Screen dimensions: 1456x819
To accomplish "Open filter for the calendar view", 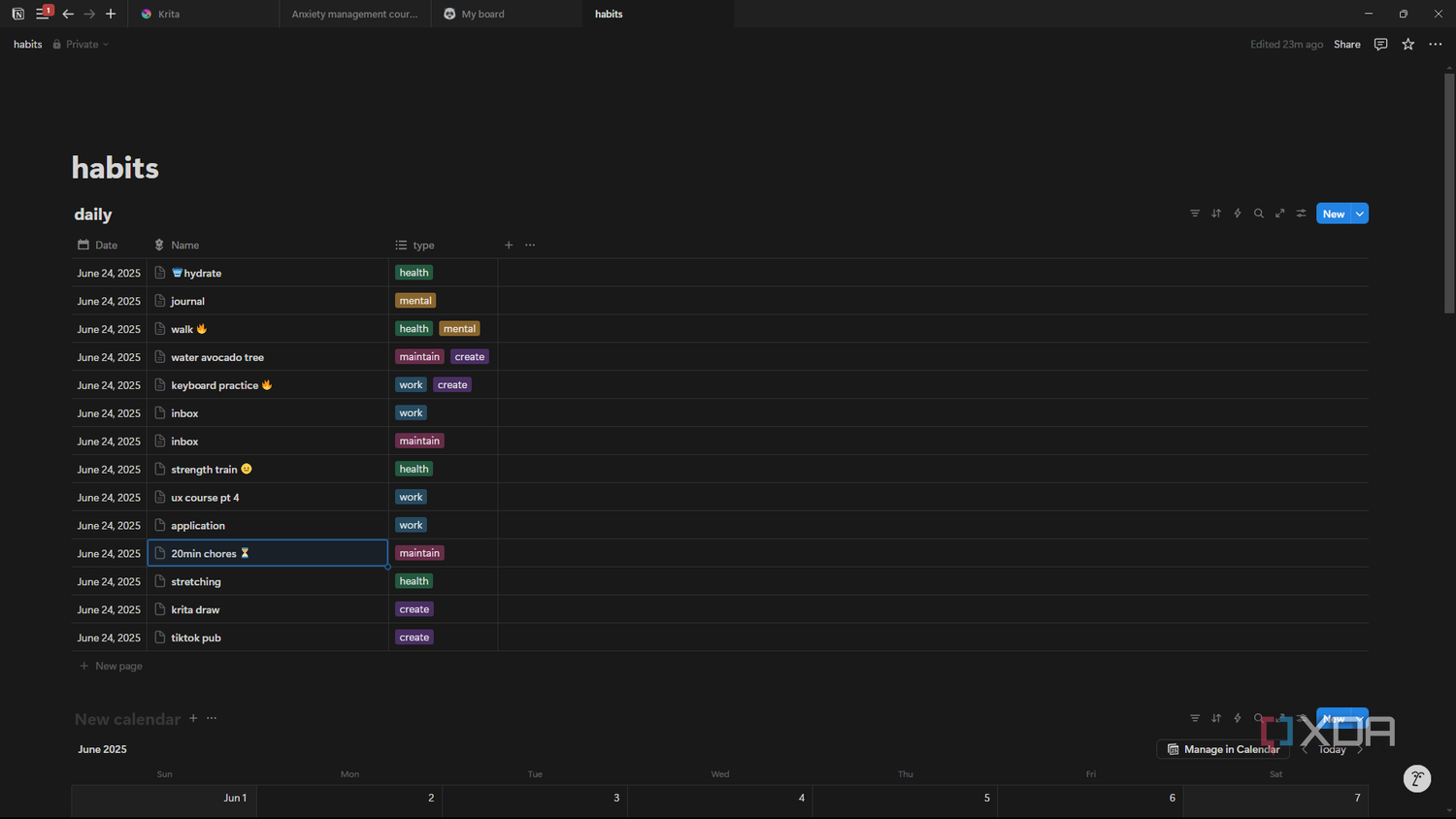I will click(x=1195, y=718).
